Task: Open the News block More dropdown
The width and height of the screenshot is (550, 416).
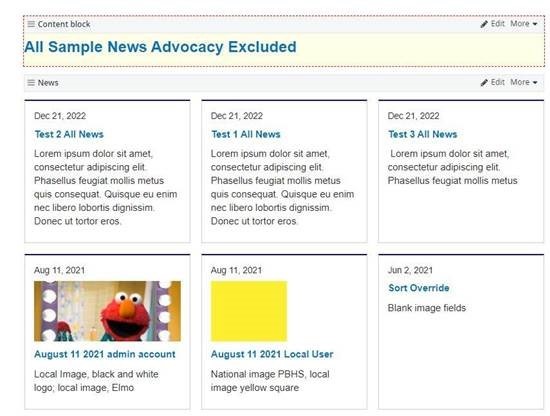Action: (x=524, y=82)
